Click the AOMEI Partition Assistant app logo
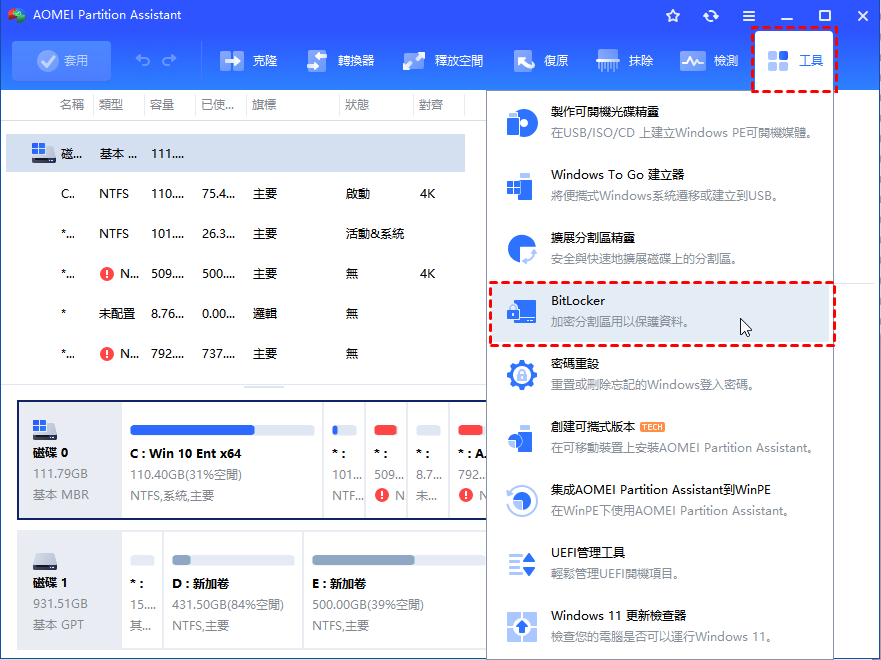881x660 pixels. (x=16, y=15)
